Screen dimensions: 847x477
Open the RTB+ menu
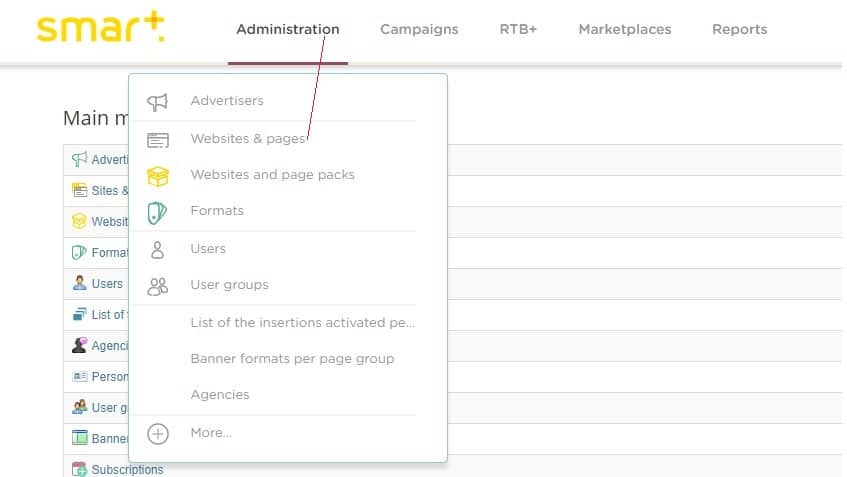pyautogui.click(x=518, y=29)
